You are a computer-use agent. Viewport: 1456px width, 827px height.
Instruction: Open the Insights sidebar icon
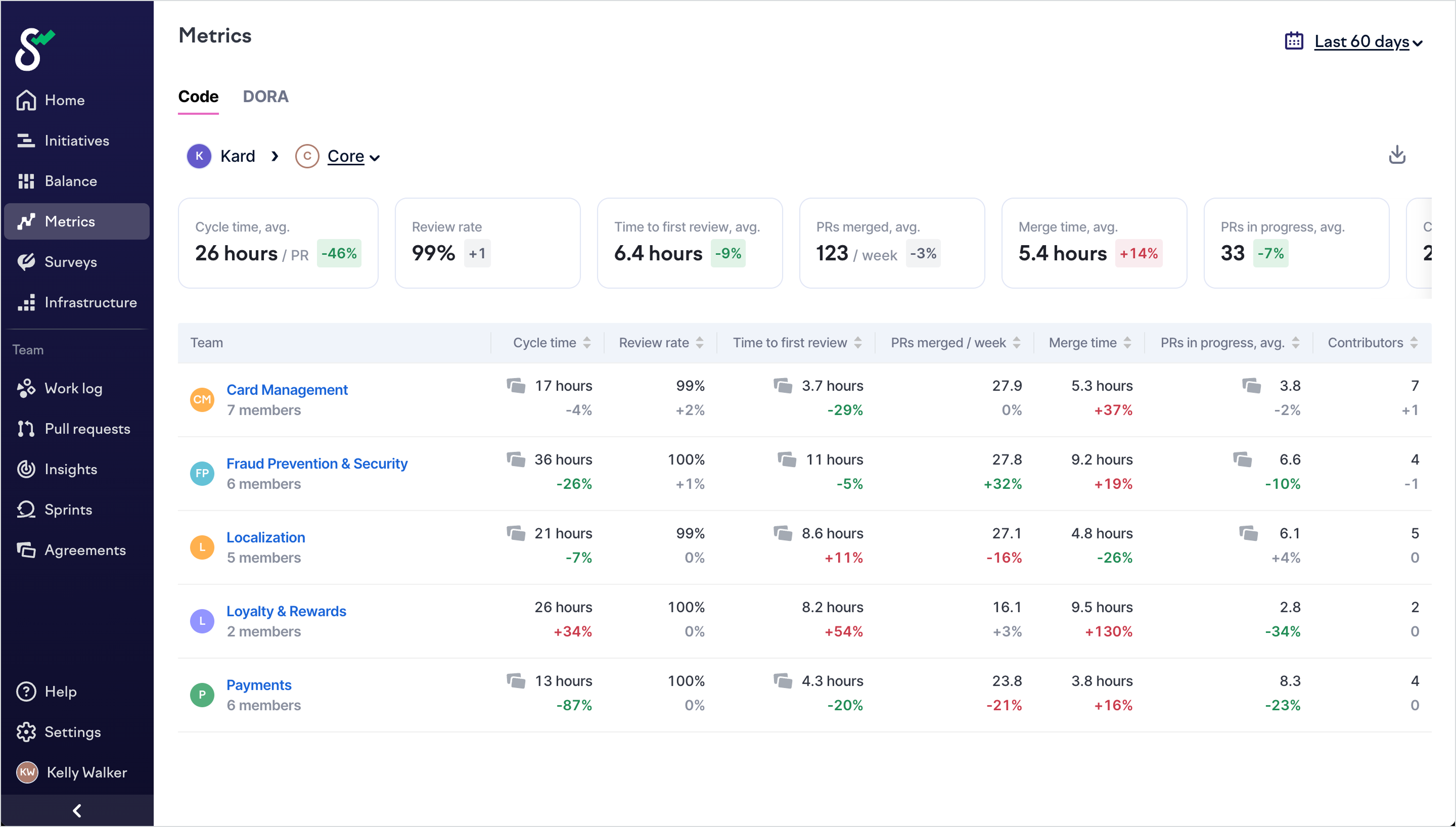tap(26, 469)
